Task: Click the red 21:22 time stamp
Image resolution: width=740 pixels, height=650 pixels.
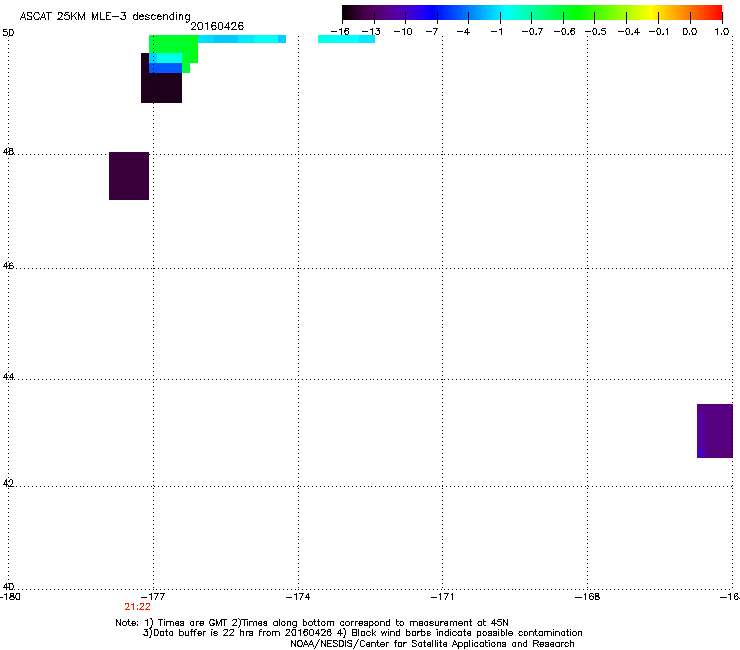Action: point(137,607)
